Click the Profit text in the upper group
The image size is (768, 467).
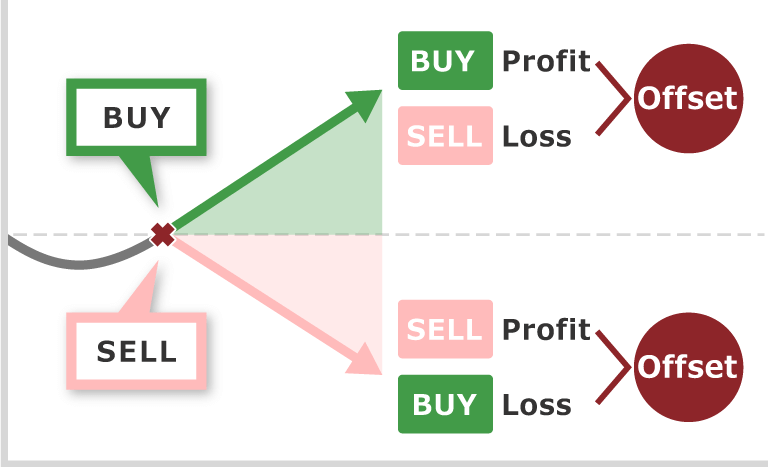pyautogui.click(x=546, y=61)
